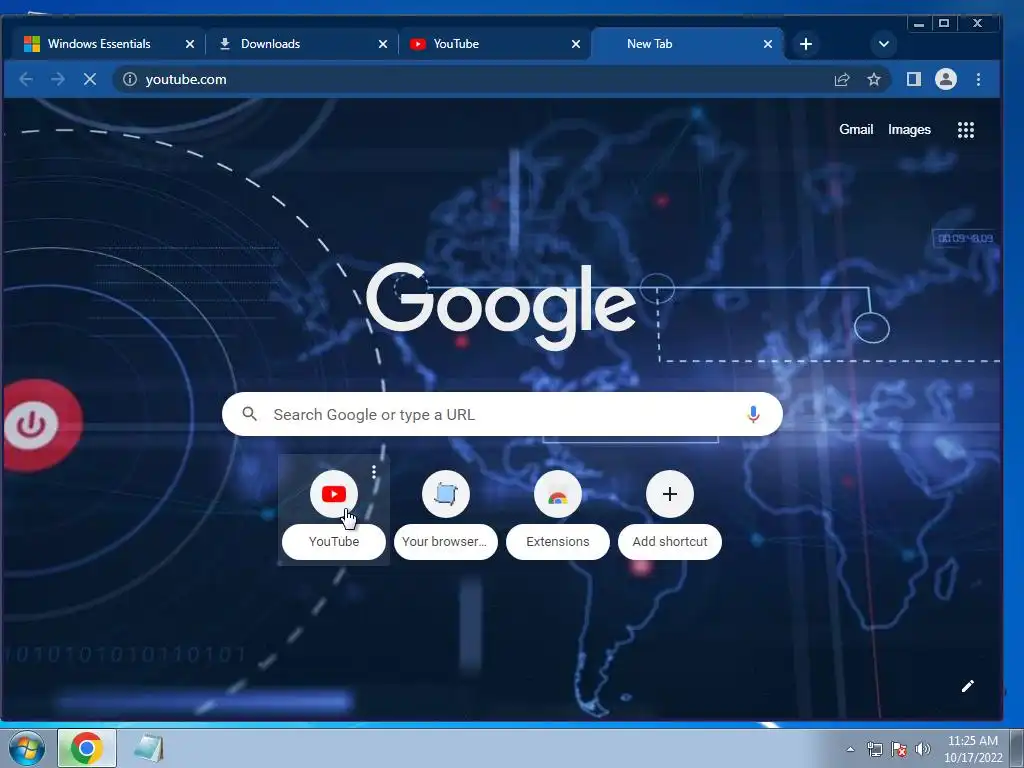The height and width of the screenshot is (768, 1024).
Task: Start voice search with the microphone
Action: (x=753, y=414)
